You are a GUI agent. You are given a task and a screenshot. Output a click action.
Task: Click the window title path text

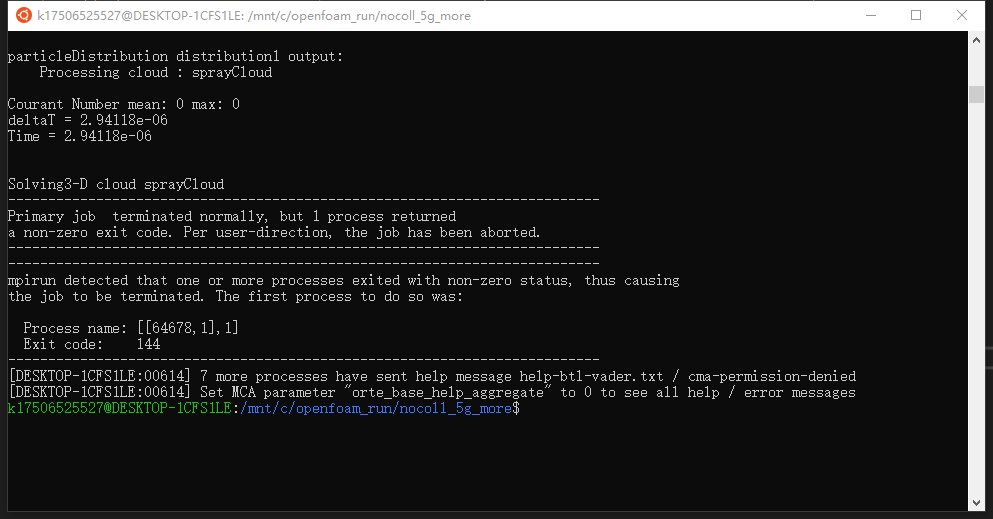pos(254,16)
